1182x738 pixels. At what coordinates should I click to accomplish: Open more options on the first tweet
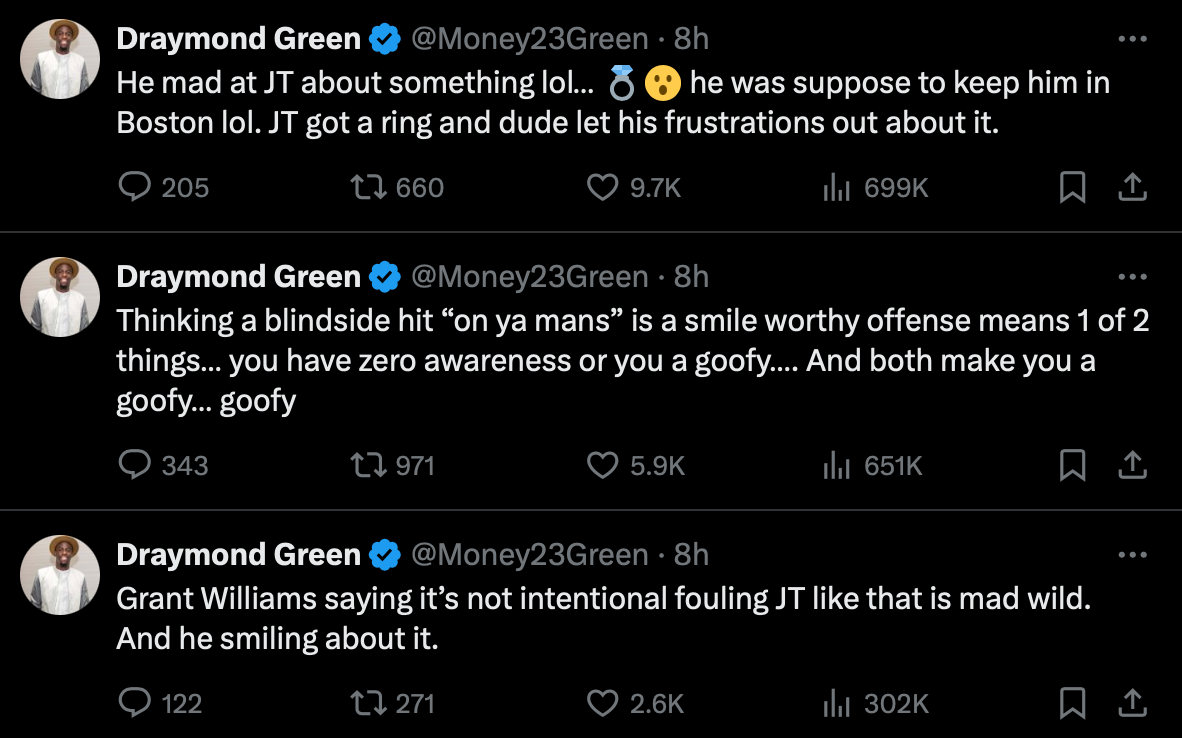1131,39
